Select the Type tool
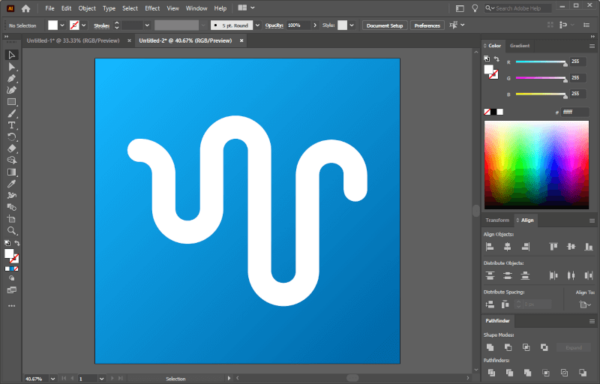 click(x=11, y=125)
